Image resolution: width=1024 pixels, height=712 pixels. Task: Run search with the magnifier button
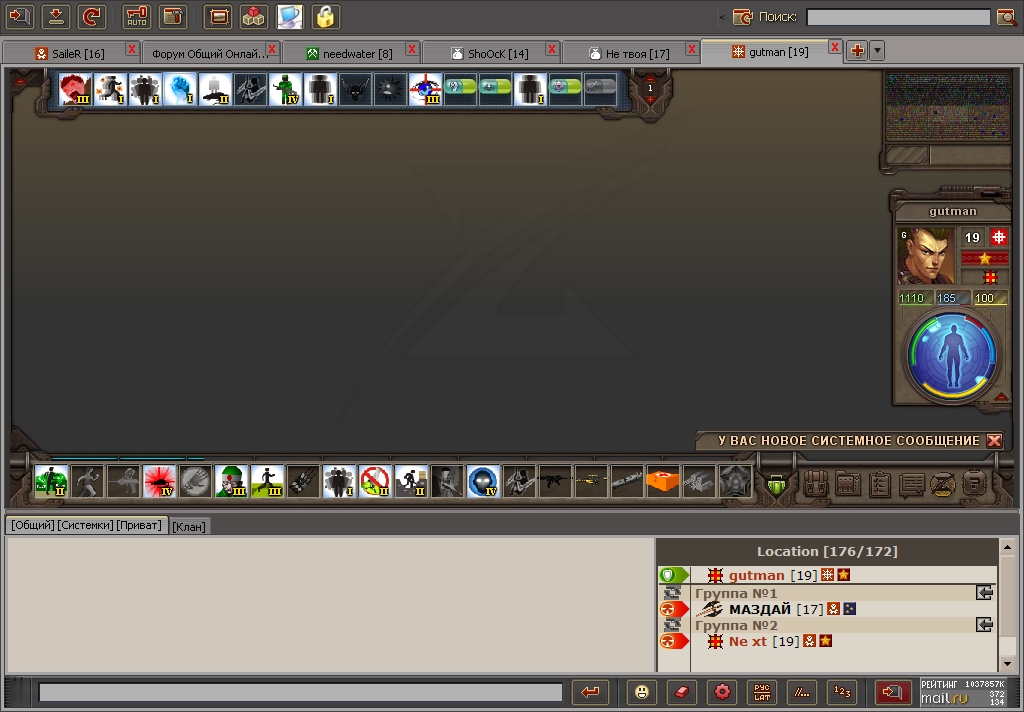tap(1006, 17)
